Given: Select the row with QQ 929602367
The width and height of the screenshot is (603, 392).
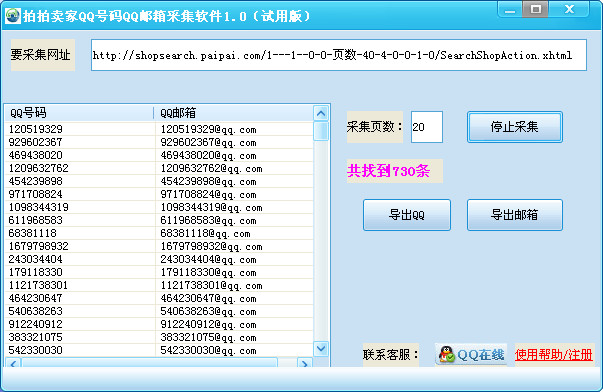Looking at the screenshot, I should coord(159,142).
